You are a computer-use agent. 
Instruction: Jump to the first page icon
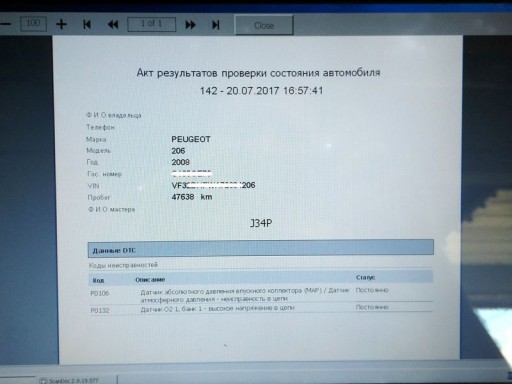(x=87, y=24)
